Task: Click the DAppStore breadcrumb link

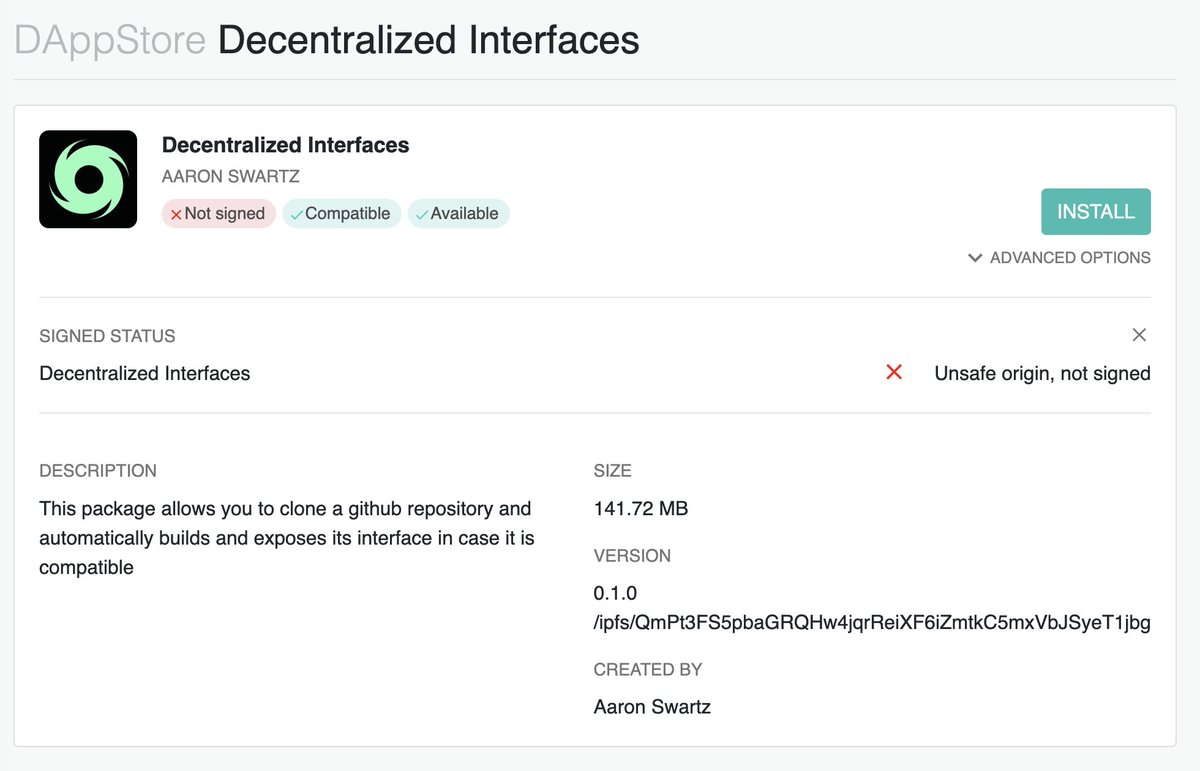Action: pos(109,40)
